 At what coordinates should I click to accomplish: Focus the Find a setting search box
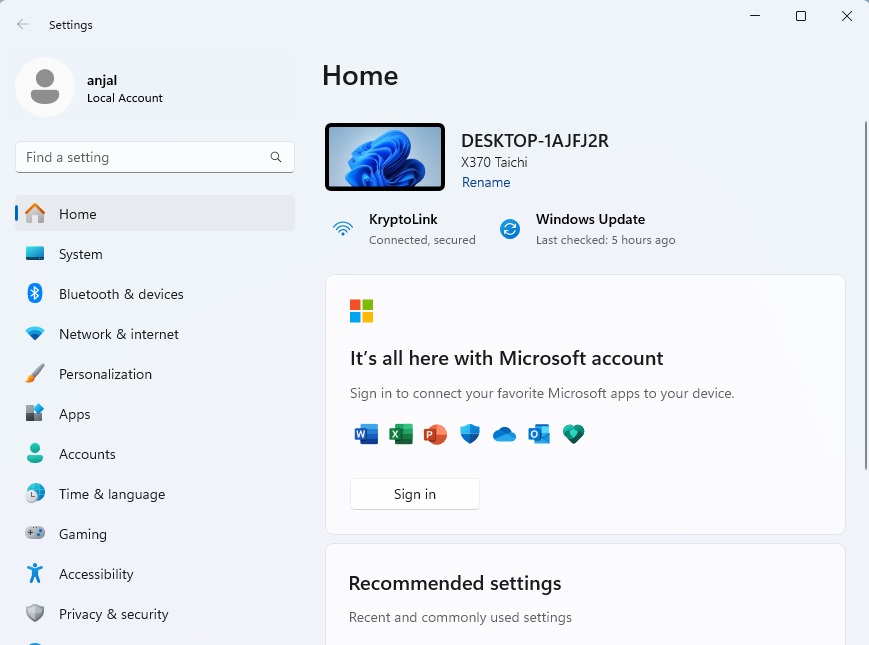tap(155, 157)
